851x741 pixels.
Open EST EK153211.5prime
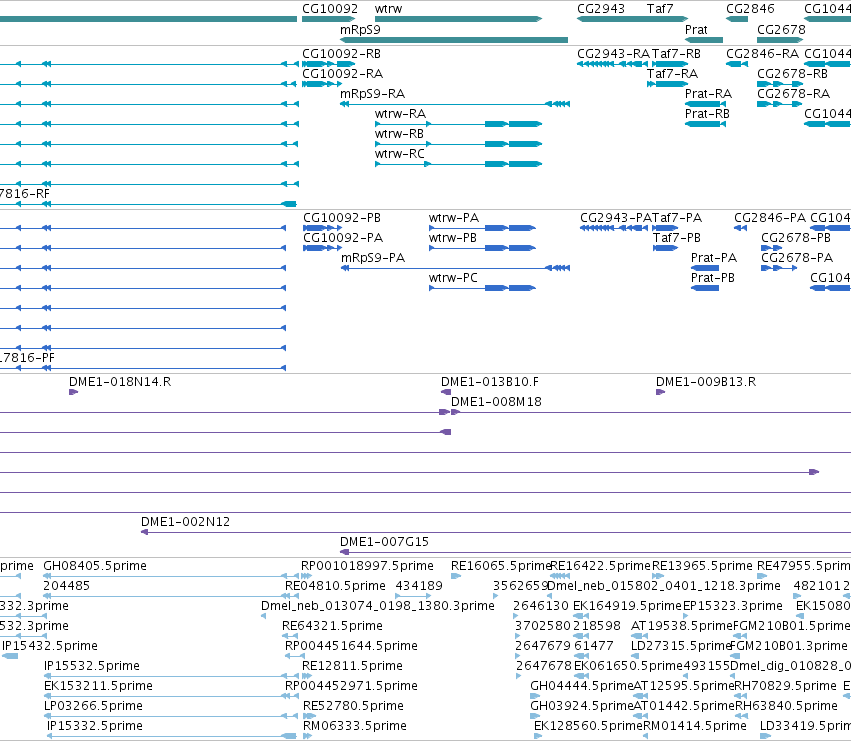pos(98,686)
